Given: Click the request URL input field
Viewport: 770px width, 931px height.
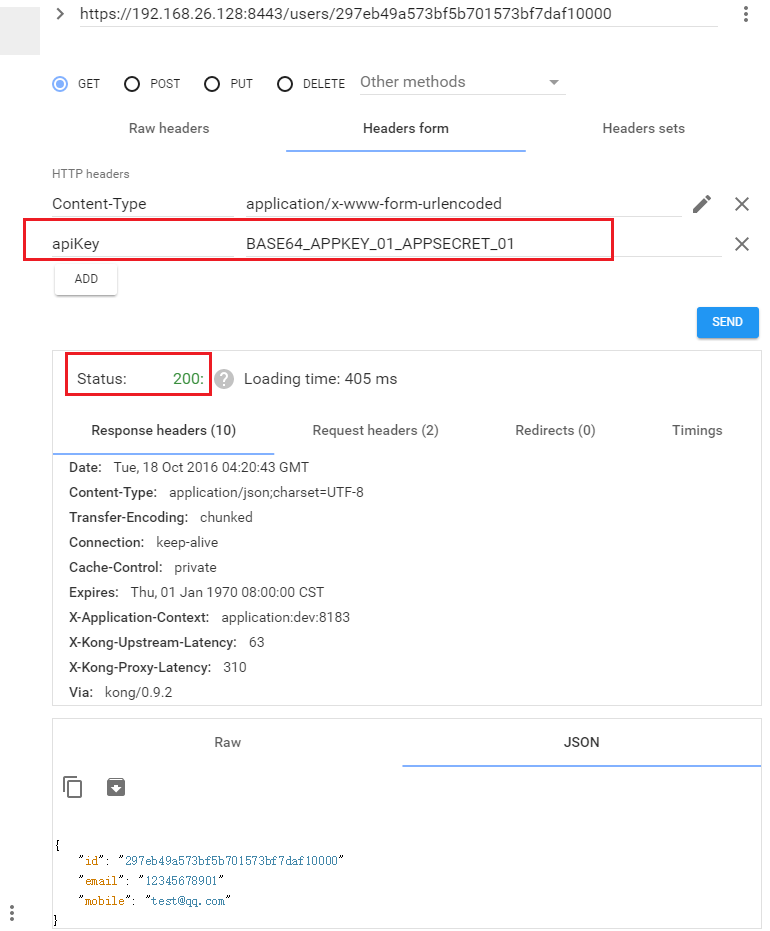Looking at the screenshot, I should 398,14.
